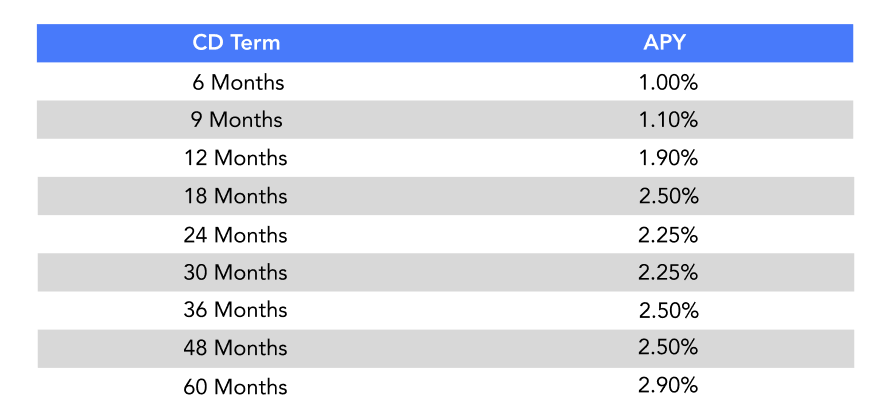Click the 1.10% APY value
This screenshot has height=415, width=887.
(x=668, y=120)
